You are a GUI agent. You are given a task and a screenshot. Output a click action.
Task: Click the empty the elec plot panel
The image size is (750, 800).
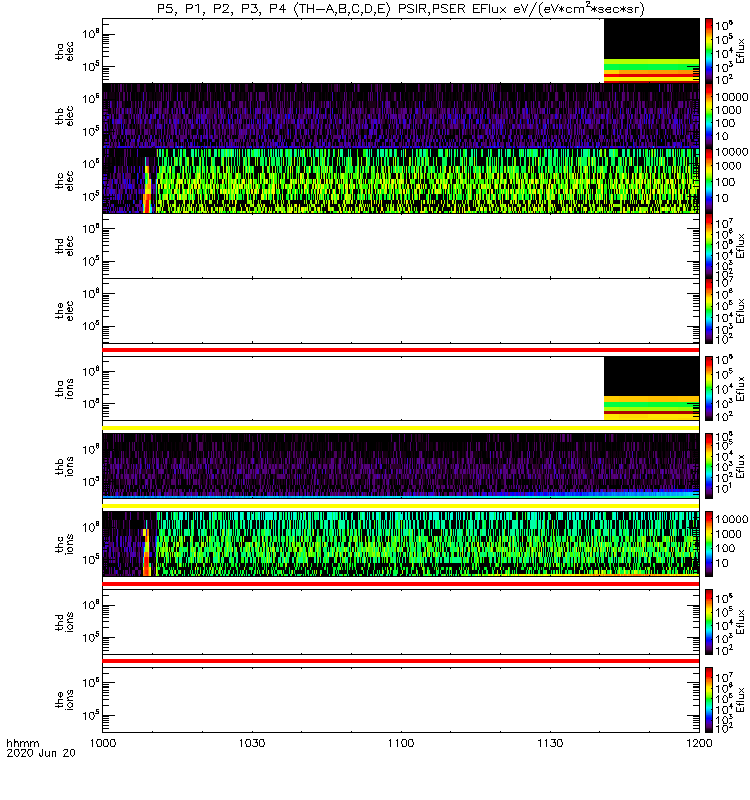pyautogui.click(x=401, y=311)
